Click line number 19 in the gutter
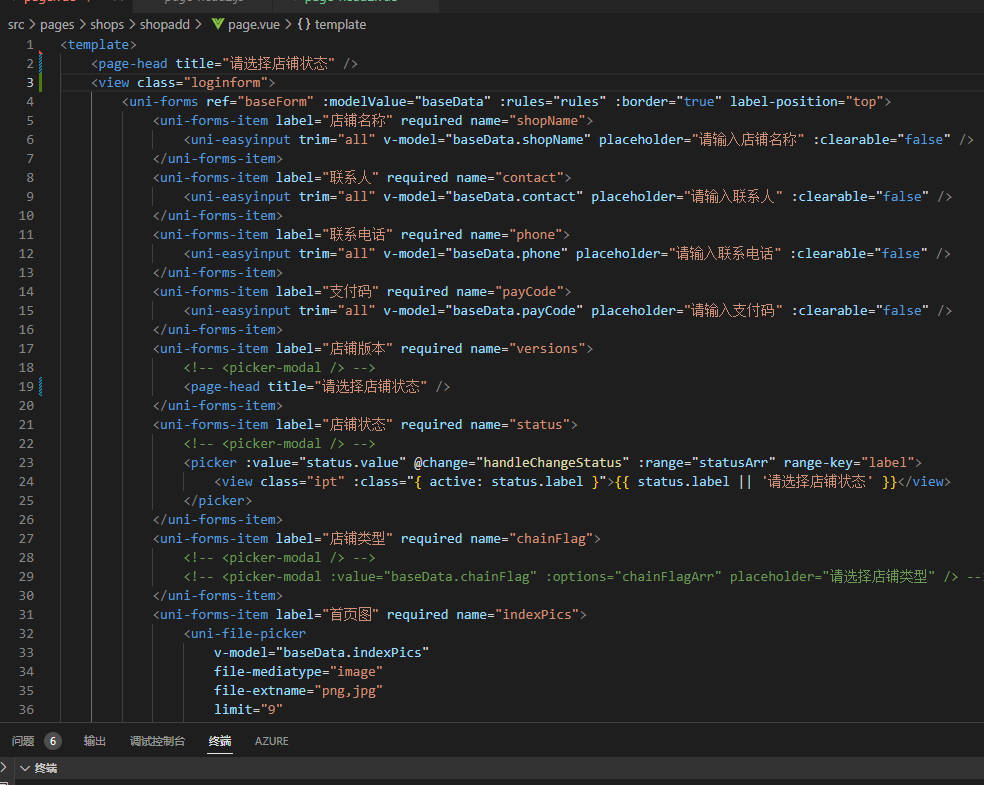 click(x=26, y=386)
